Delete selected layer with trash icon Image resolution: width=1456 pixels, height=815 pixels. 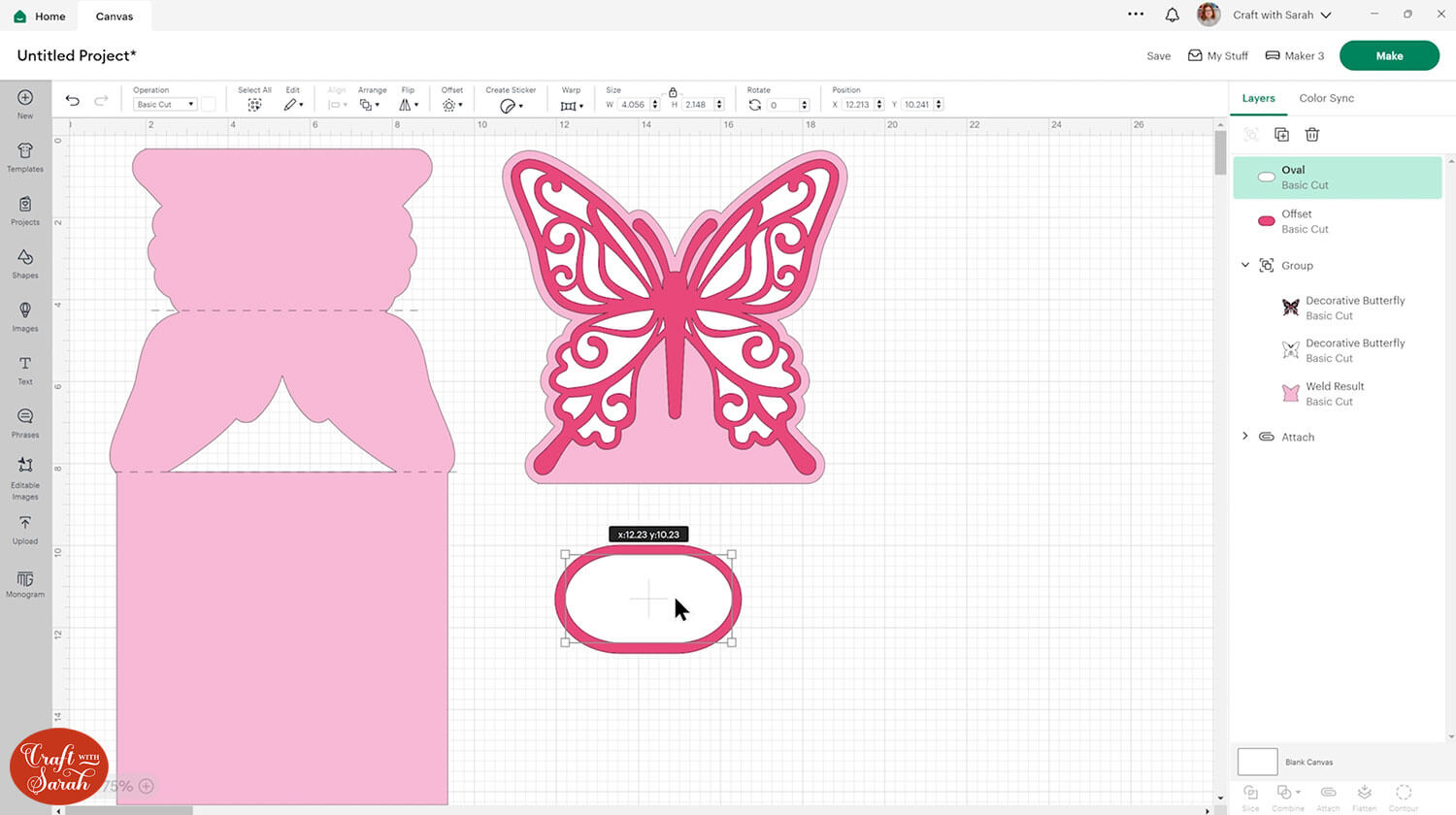coord(1311,135)
